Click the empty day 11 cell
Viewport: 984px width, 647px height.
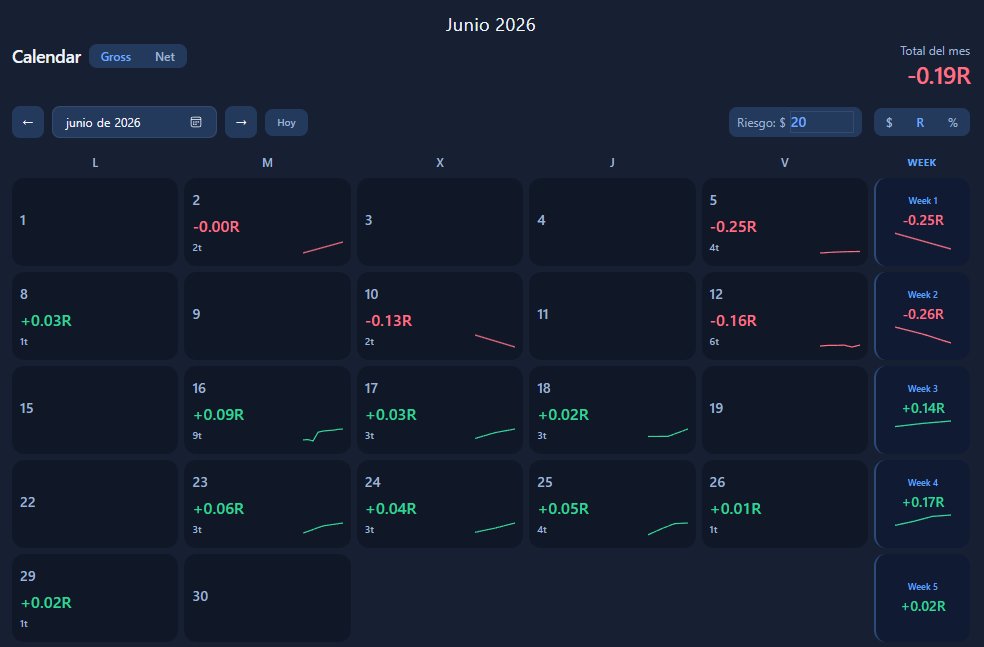(x=612, y=316)
